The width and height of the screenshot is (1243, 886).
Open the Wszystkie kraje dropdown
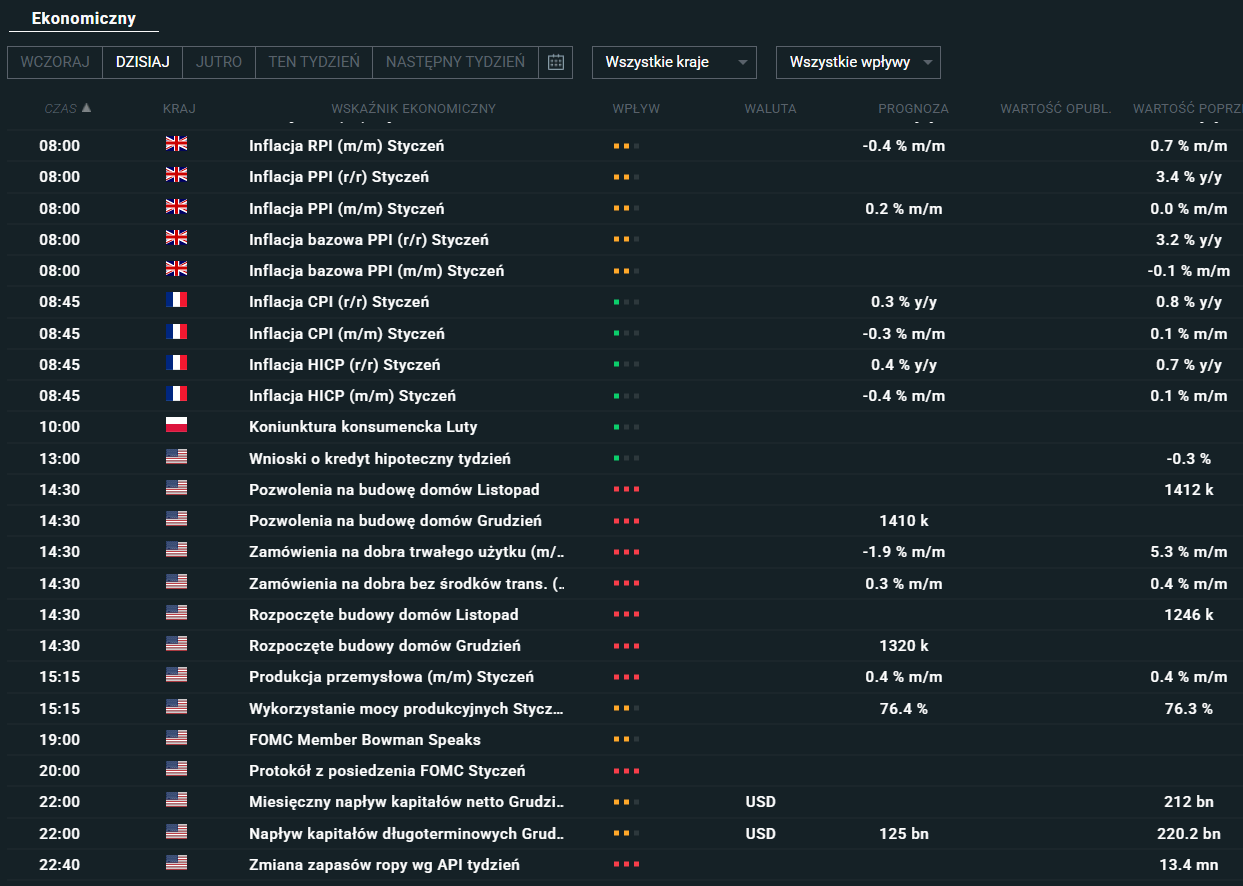point(674,62)
